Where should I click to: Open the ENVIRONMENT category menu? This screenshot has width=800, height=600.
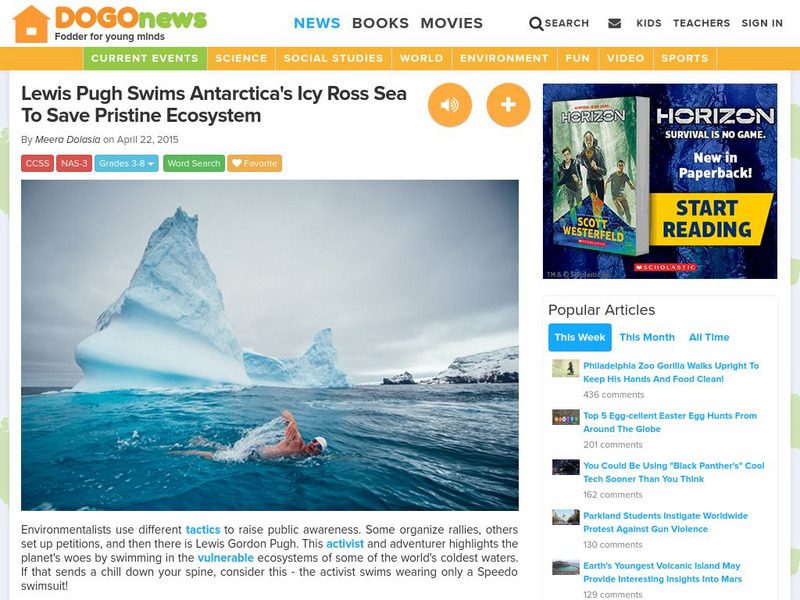(504, 58)
